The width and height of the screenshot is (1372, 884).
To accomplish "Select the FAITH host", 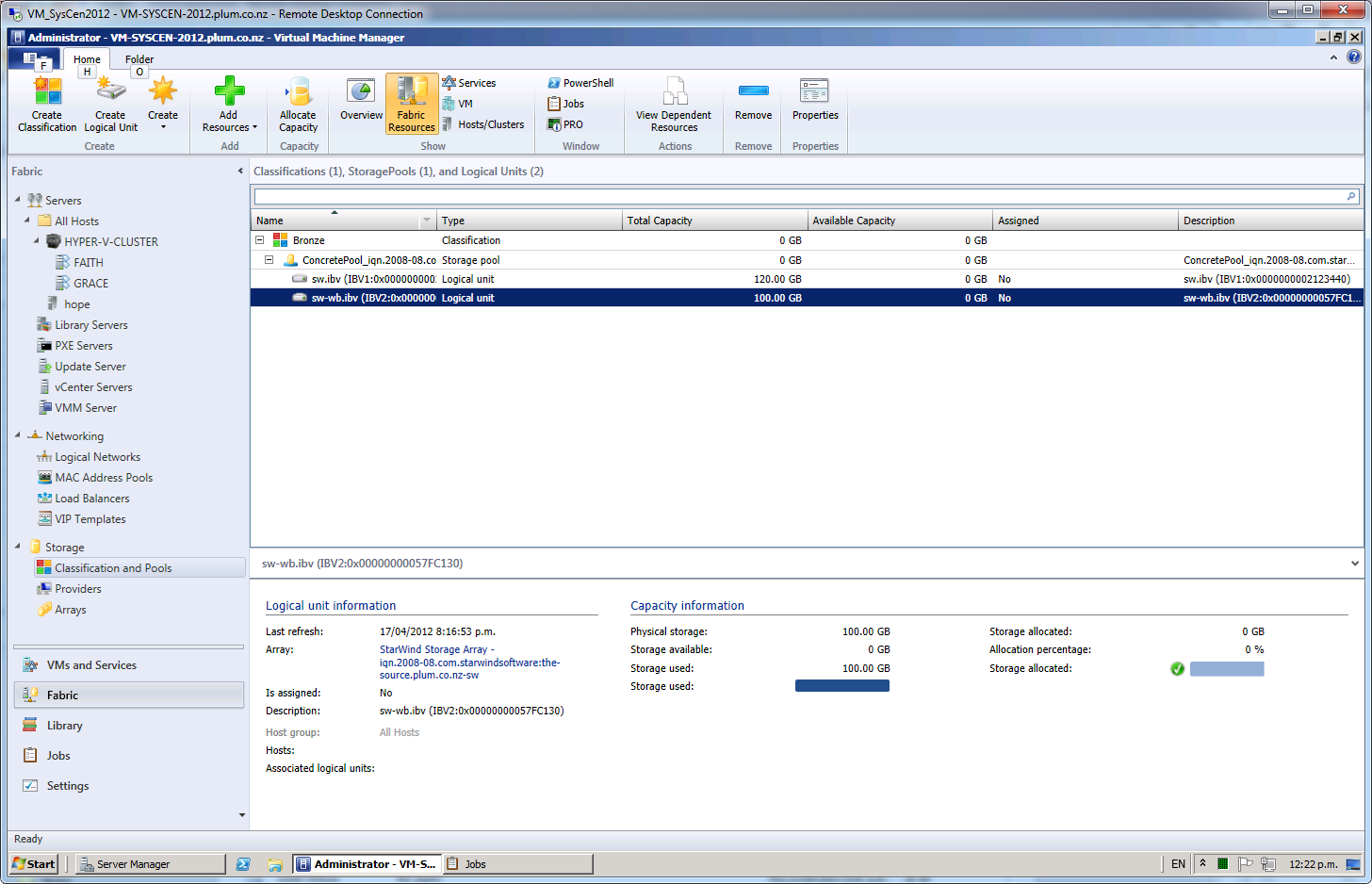I will [89, 262].
